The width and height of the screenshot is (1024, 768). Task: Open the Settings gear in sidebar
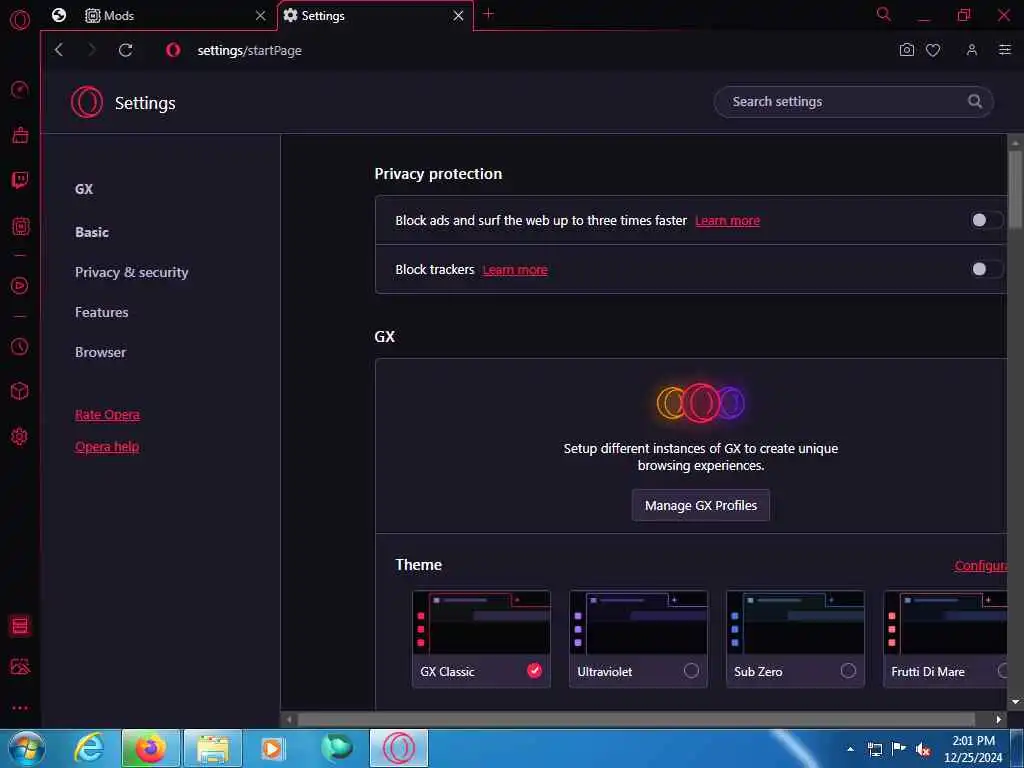click(x=20, y=436)
